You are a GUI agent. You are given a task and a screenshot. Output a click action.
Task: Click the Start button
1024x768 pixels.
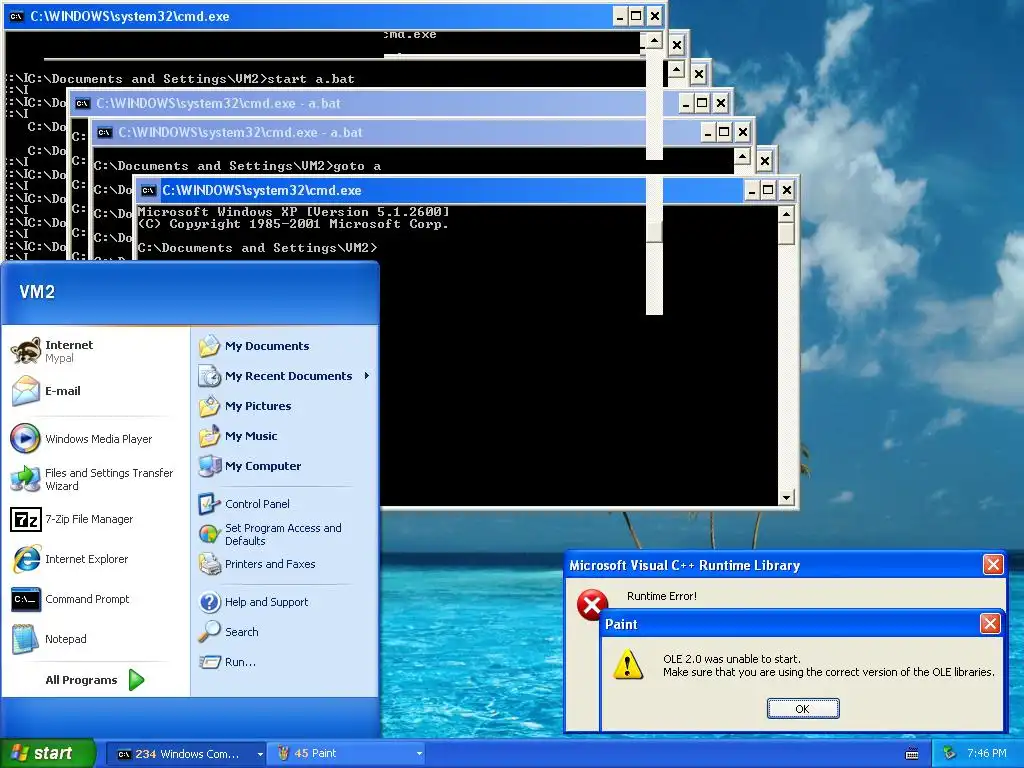(48, 753)
